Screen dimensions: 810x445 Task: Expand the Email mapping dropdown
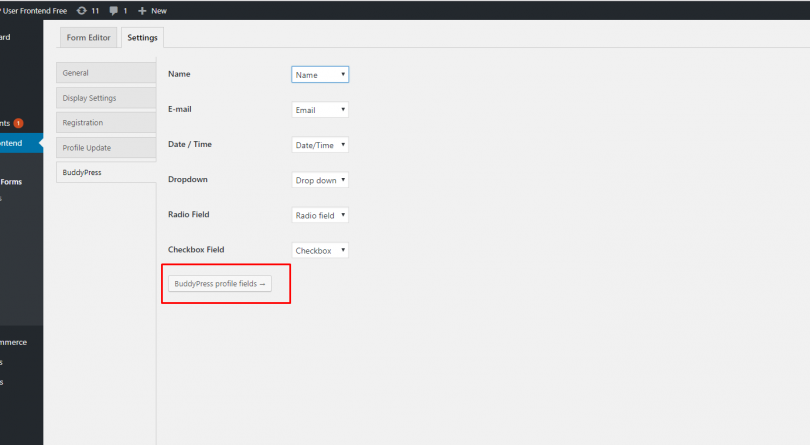tap(320, 110)
